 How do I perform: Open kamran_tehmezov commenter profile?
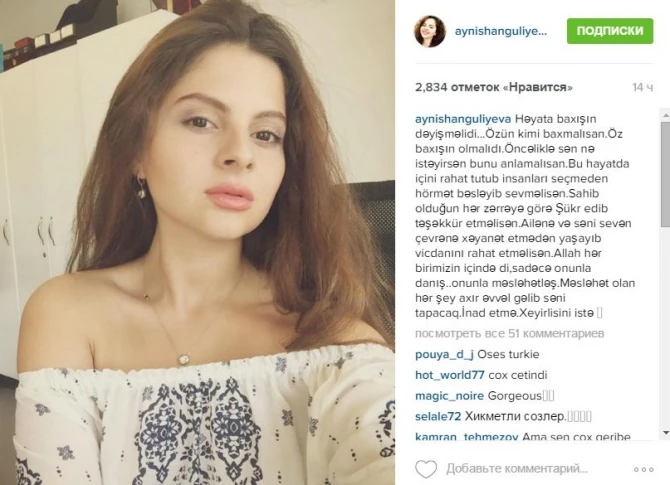(x=467, y=437)
